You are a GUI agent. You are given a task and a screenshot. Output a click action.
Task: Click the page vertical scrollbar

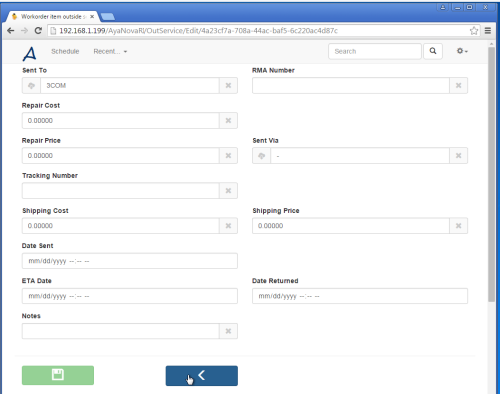click(491, 174)
